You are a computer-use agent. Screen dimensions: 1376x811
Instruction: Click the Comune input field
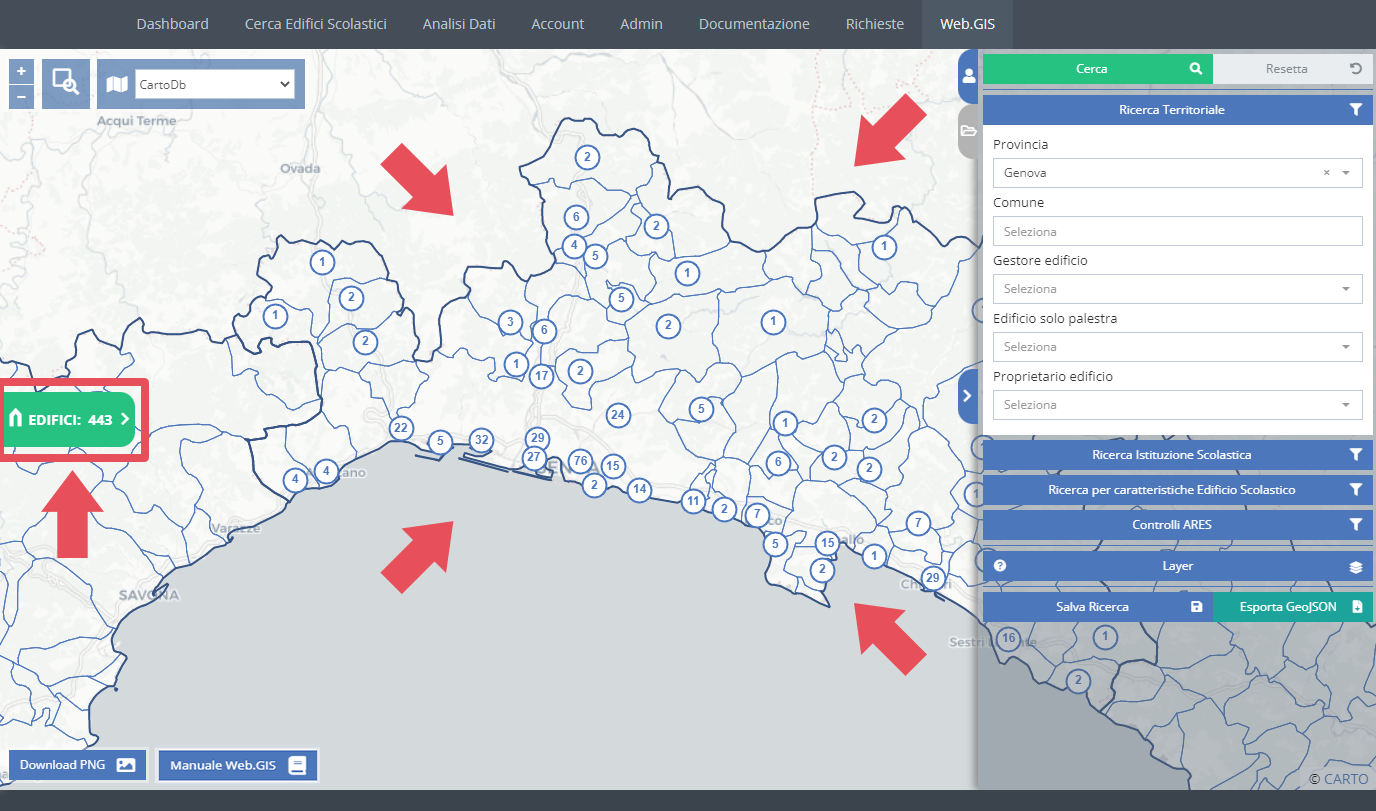coord(1177,231)
